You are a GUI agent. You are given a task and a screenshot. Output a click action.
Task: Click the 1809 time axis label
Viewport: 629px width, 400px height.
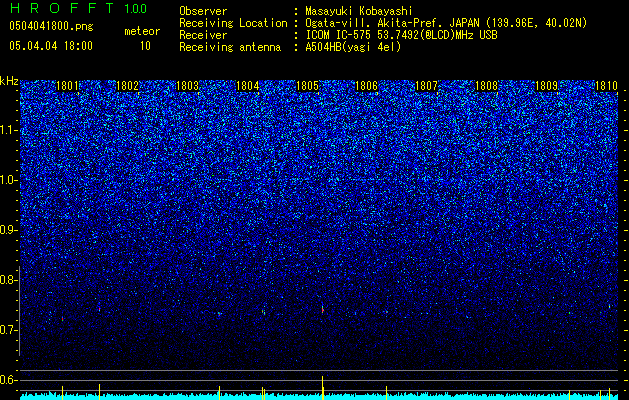547,86
